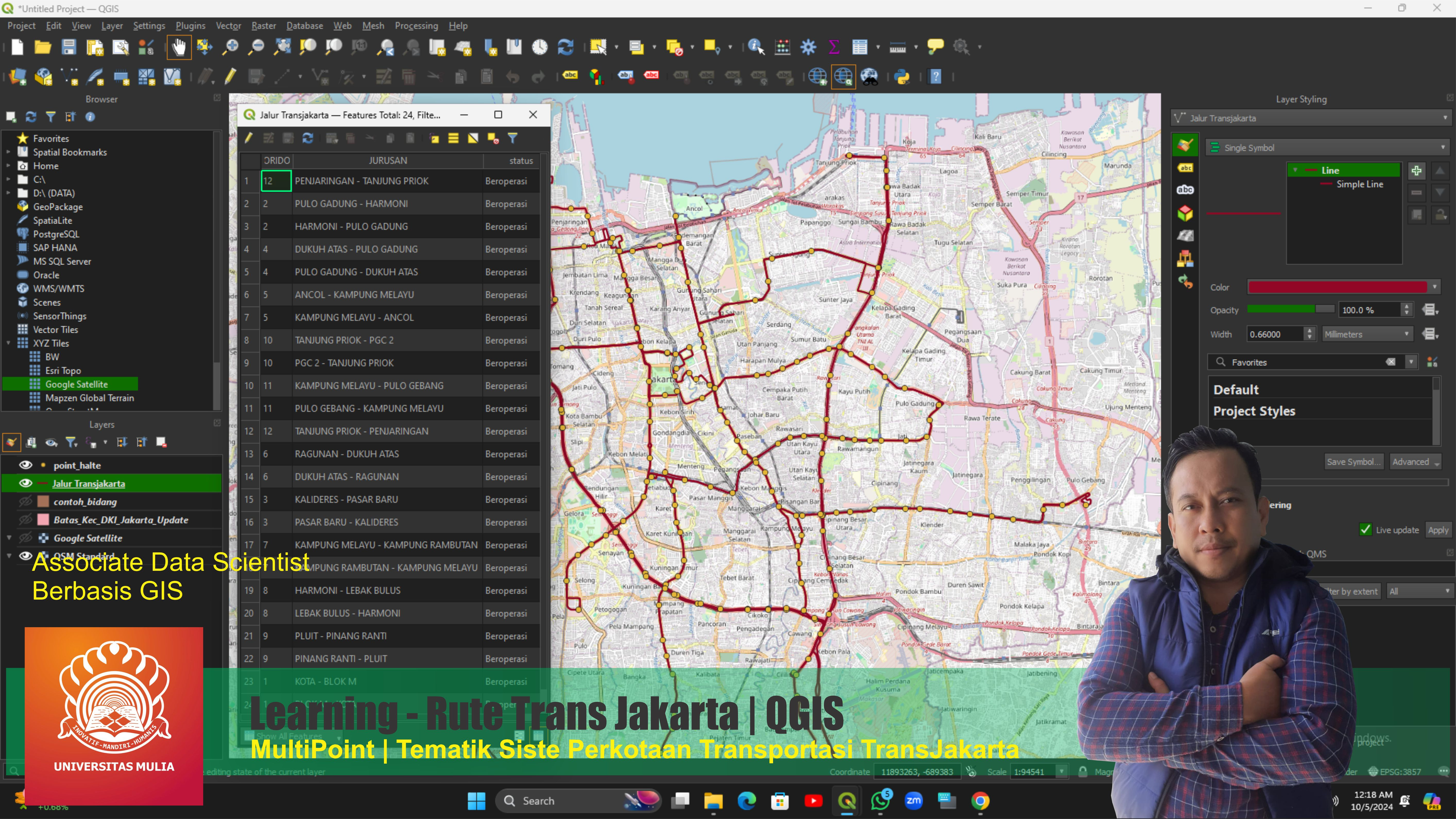Click the Save Symbol button
Viewport: 1456px width, 819px height.
point(1354,462)
